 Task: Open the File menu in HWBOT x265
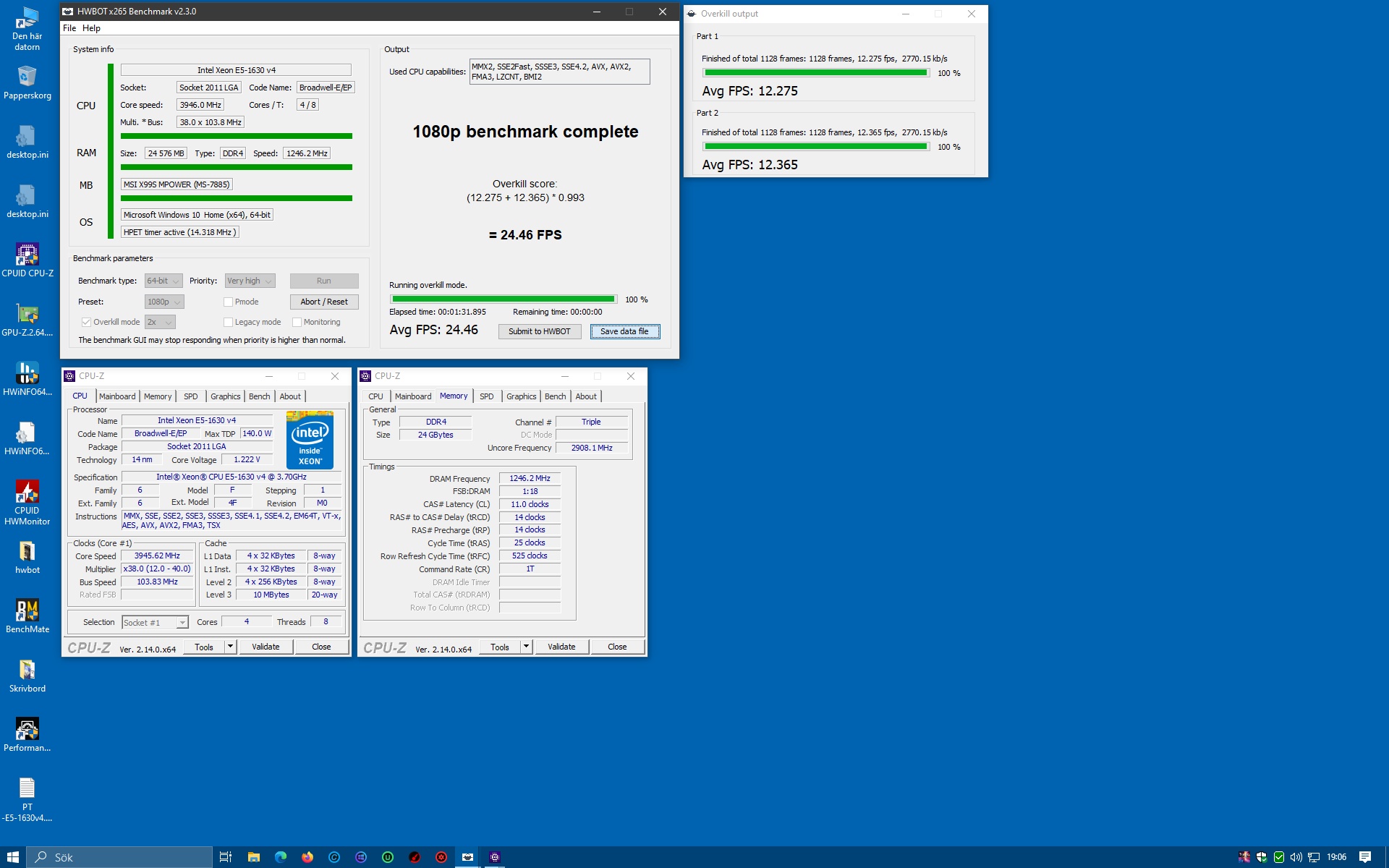69,28
